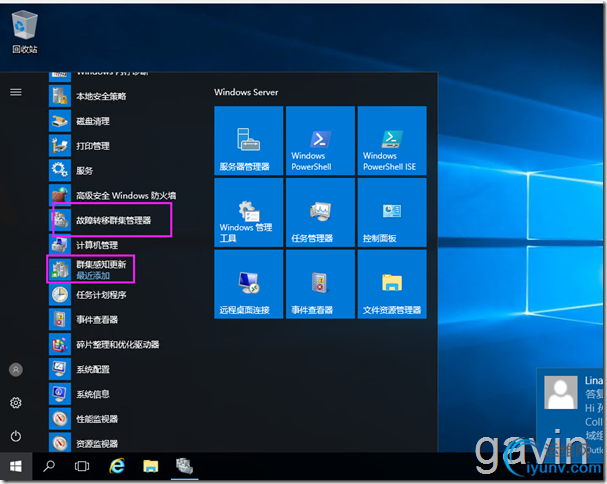
Task: Open File Explorer from taskbar
Action: coord(151,466)
